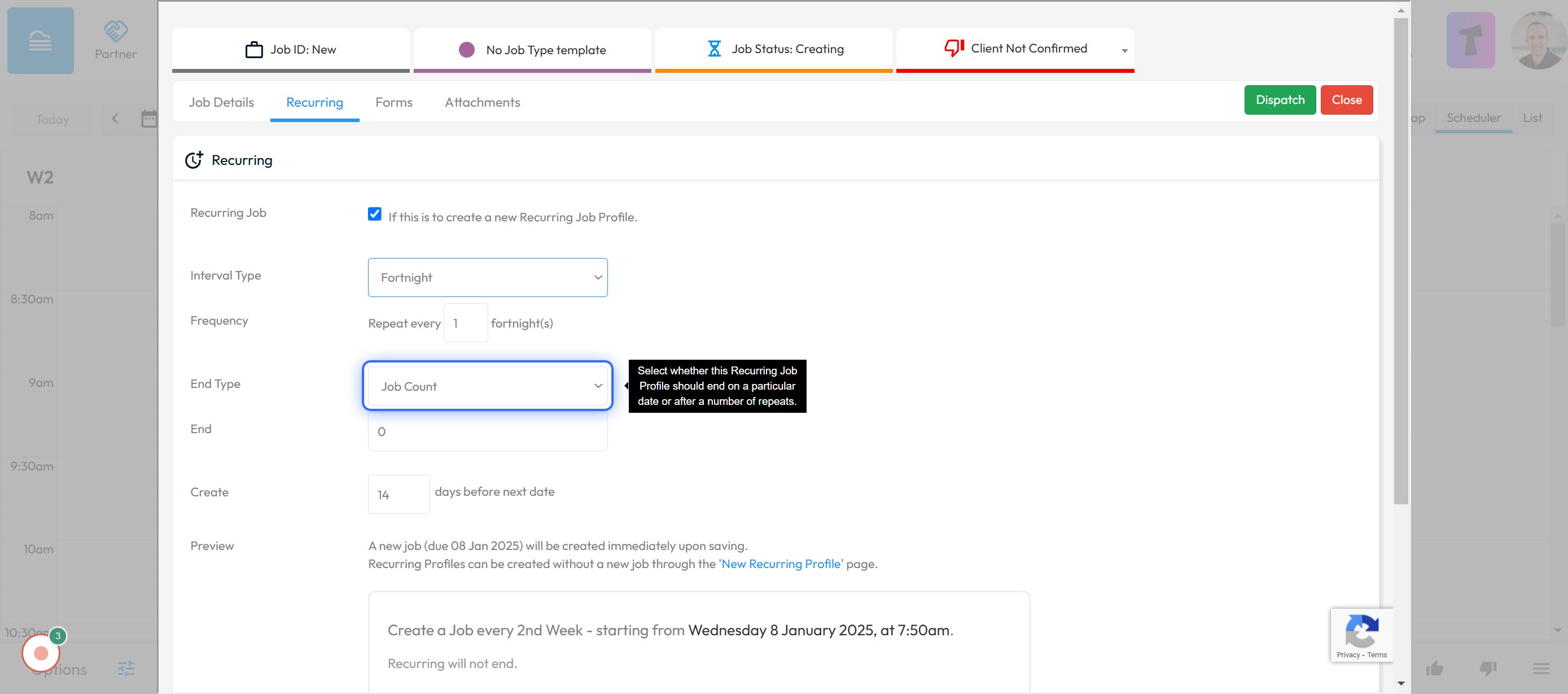Screen dimensions: 1568x694
Task: Click the red record notification bubble
Action: tap(41, 653)
